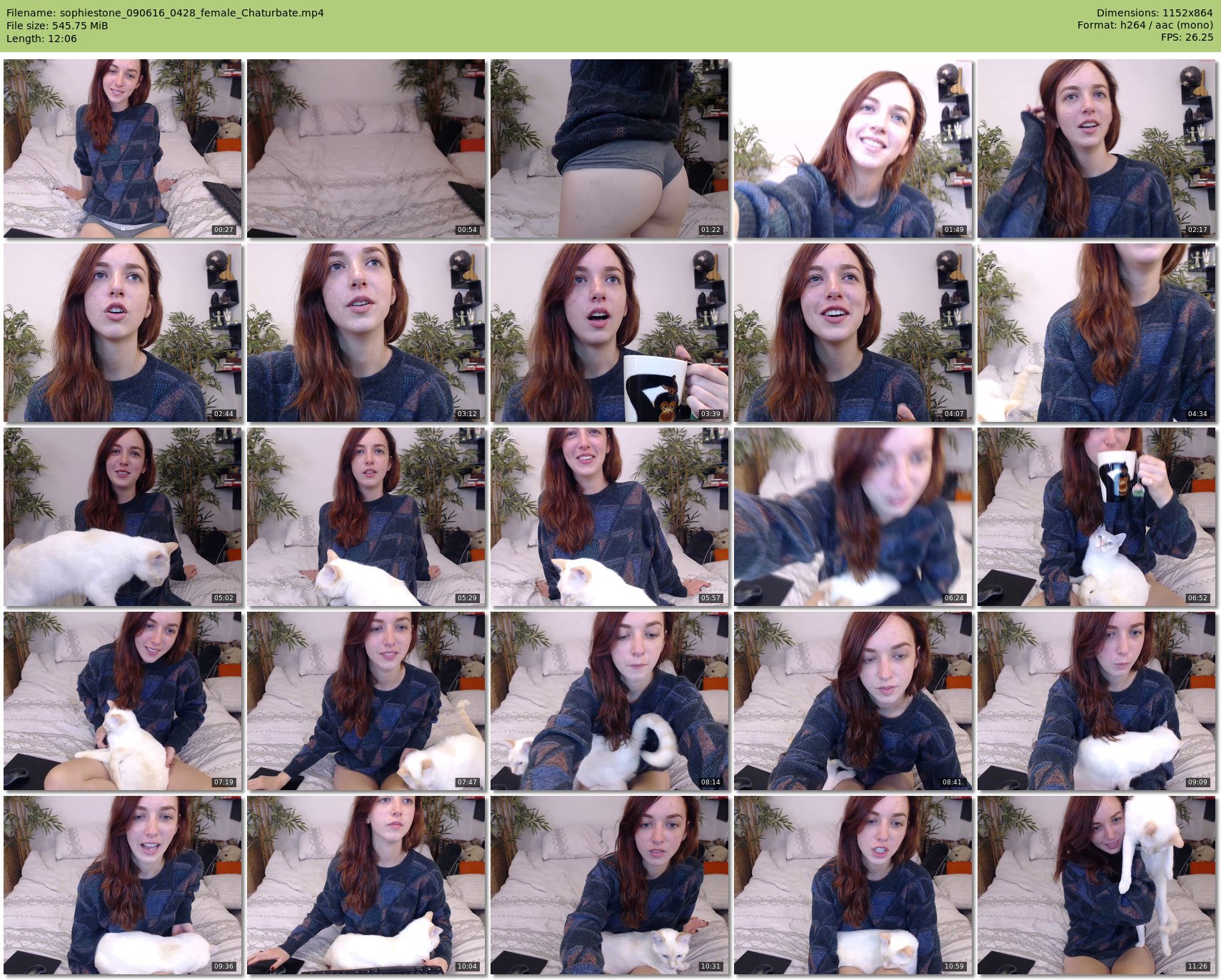
Task: Open the thumbnail stamped 02:44
Action: click(123, 333)
